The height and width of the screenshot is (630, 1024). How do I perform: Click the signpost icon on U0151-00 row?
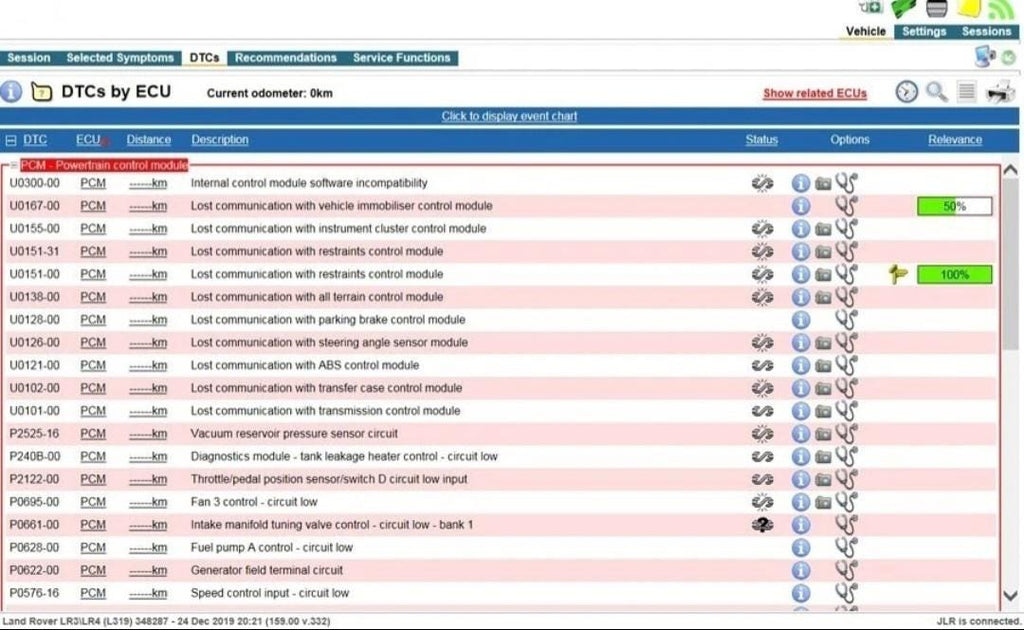pyautogui.click(x=897, y=274)
